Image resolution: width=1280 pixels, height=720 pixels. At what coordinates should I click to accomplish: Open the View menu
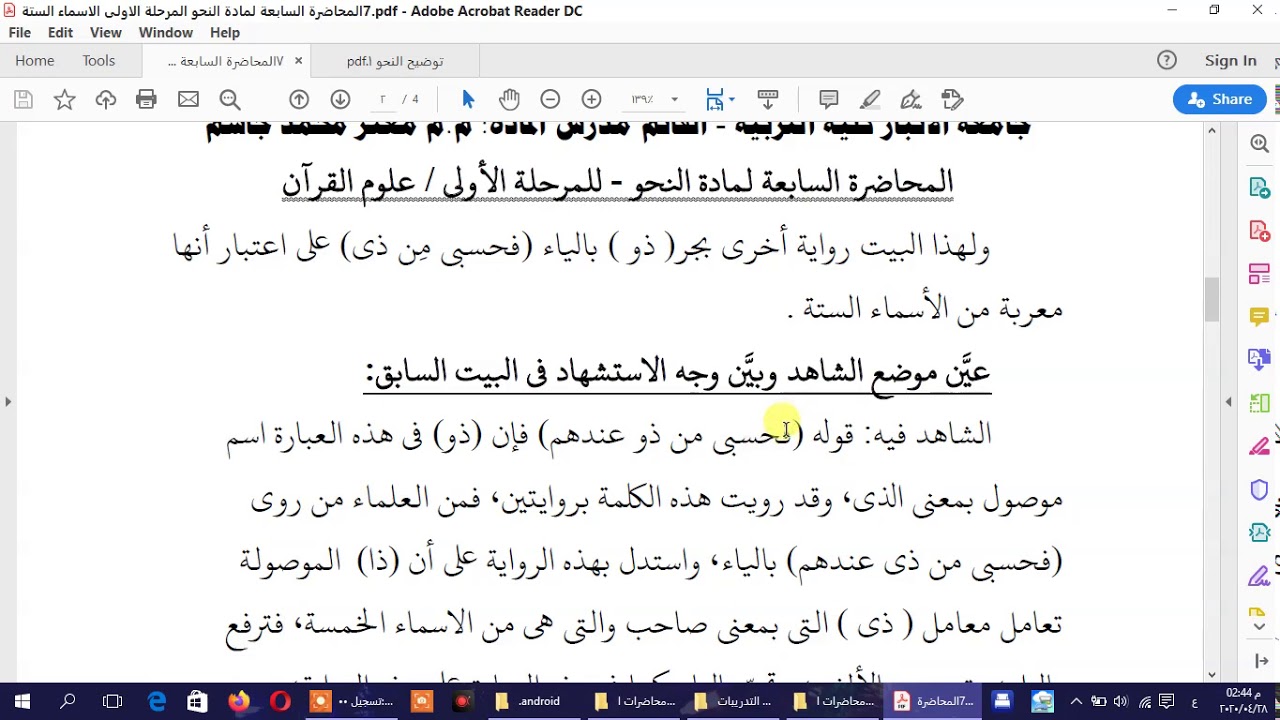[x=105, y=33]
